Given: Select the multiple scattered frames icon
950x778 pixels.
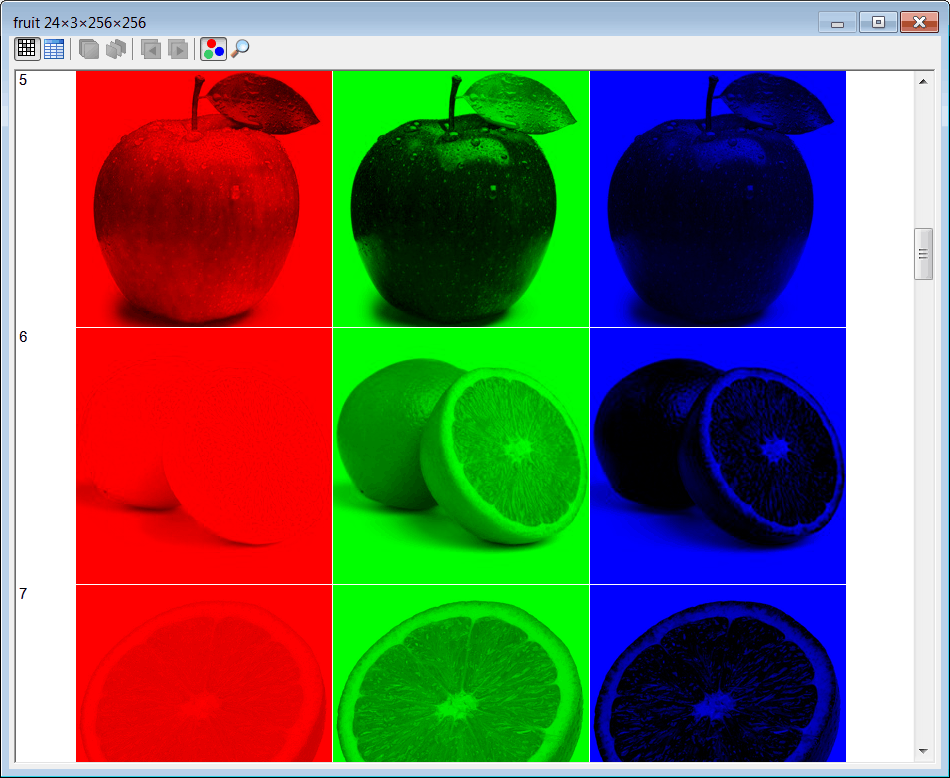Looking at the screenshot, I should pos(116,48).
